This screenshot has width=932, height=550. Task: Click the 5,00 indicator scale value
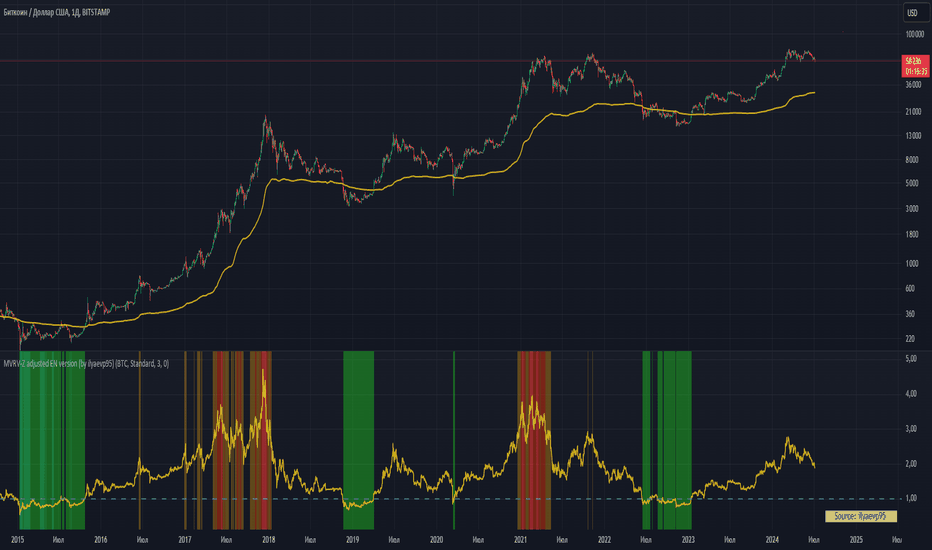pos(911,359)
